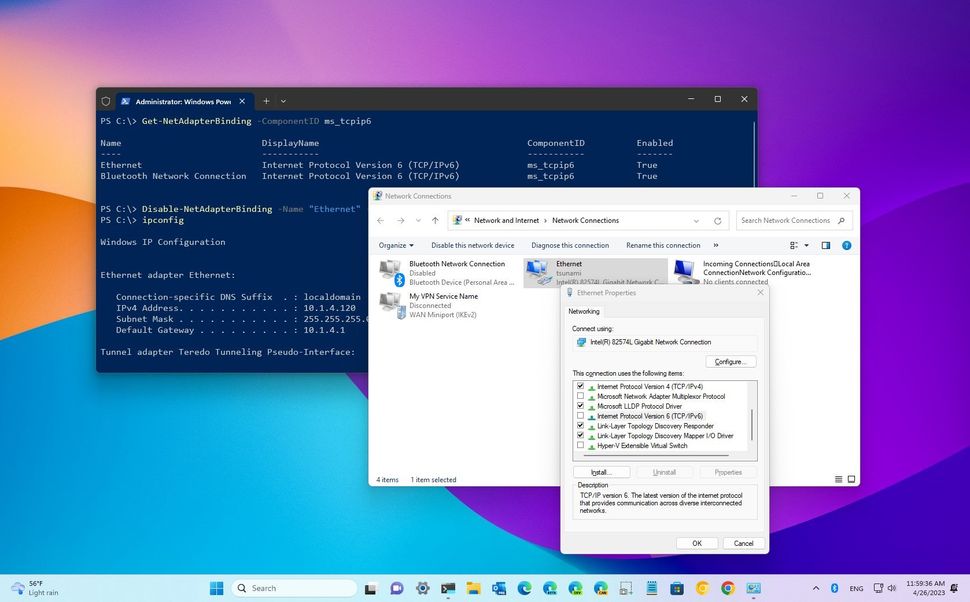Disable Internet Protocol Version 4 (TCP/IPv4)
The image size is (970, 602).
click(x=580, y=386)
